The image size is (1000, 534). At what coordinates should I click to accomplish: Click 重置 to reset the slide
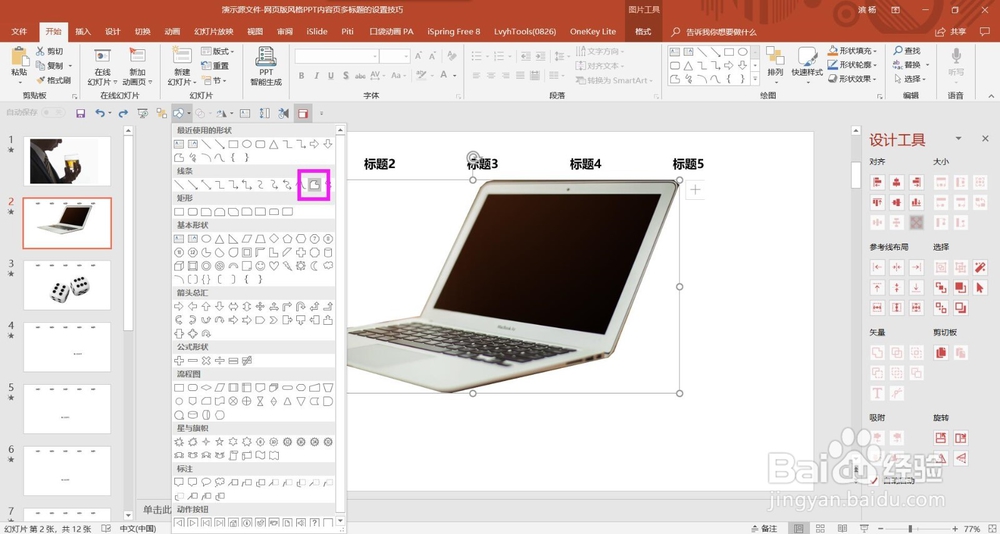click(215, 66)
